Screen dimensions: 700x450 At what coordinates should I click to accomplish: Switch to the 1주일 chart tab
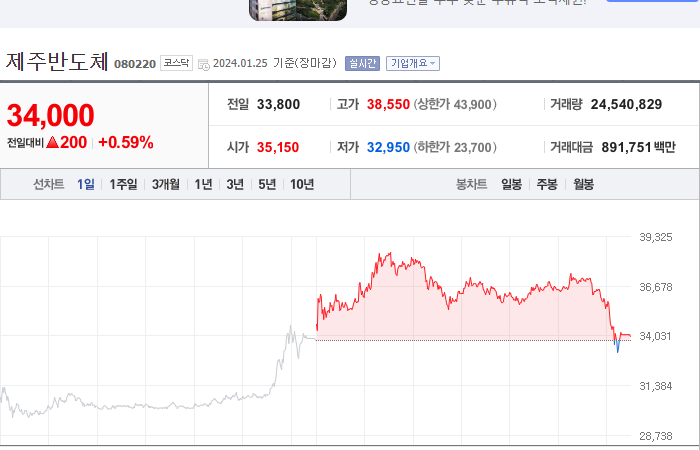point(123,184)
